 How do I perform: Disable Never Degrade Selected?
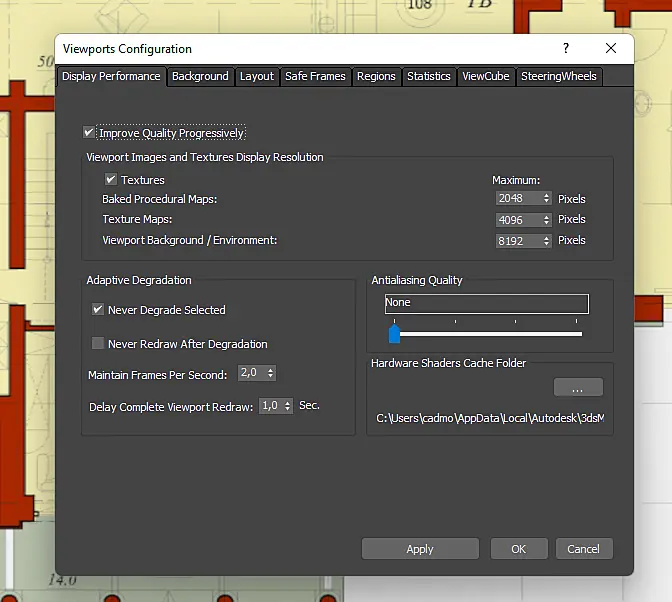[98, 309]
